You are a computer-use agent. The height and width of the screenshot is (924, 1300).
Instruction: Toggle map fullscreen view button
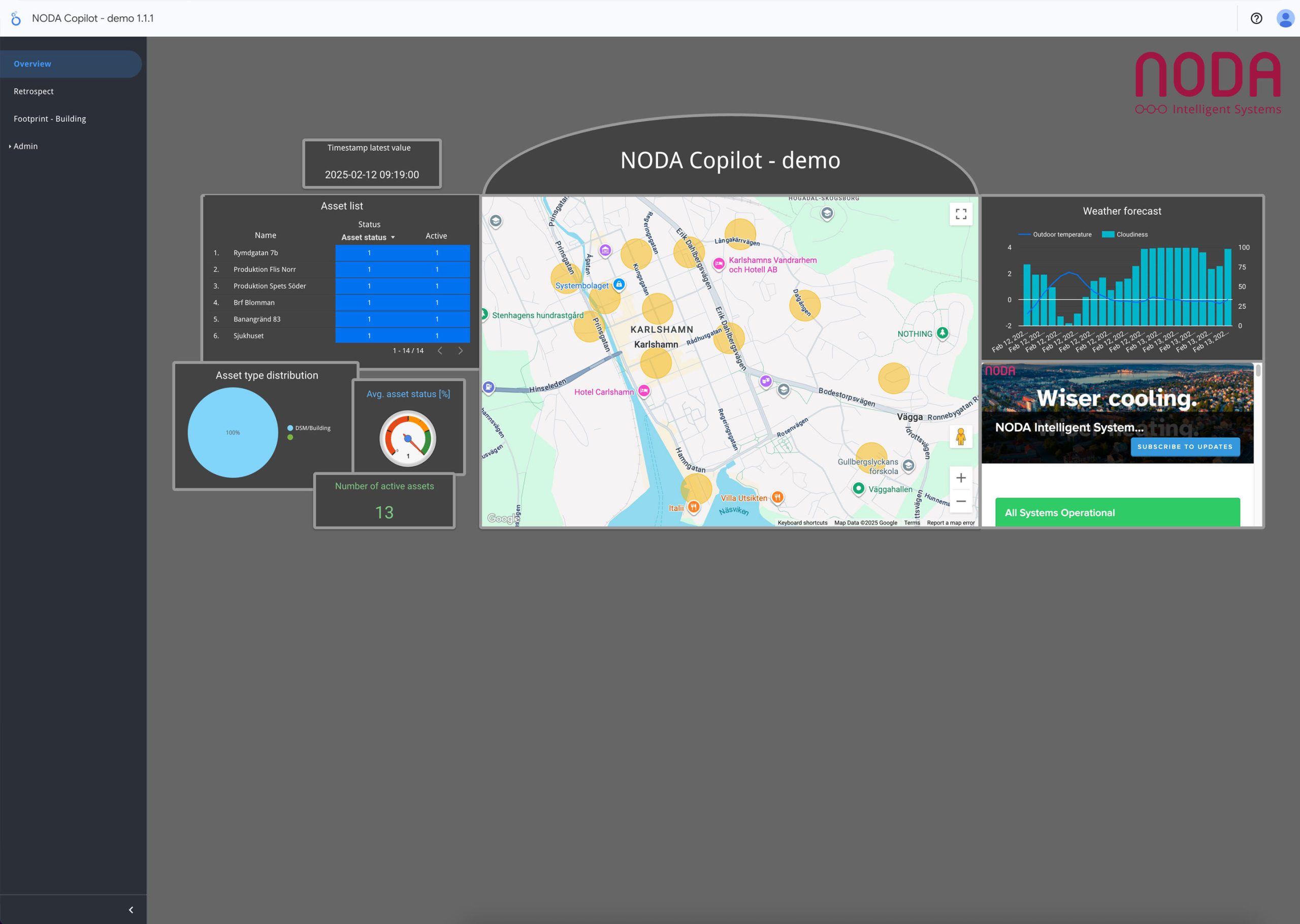coord(961,214)
